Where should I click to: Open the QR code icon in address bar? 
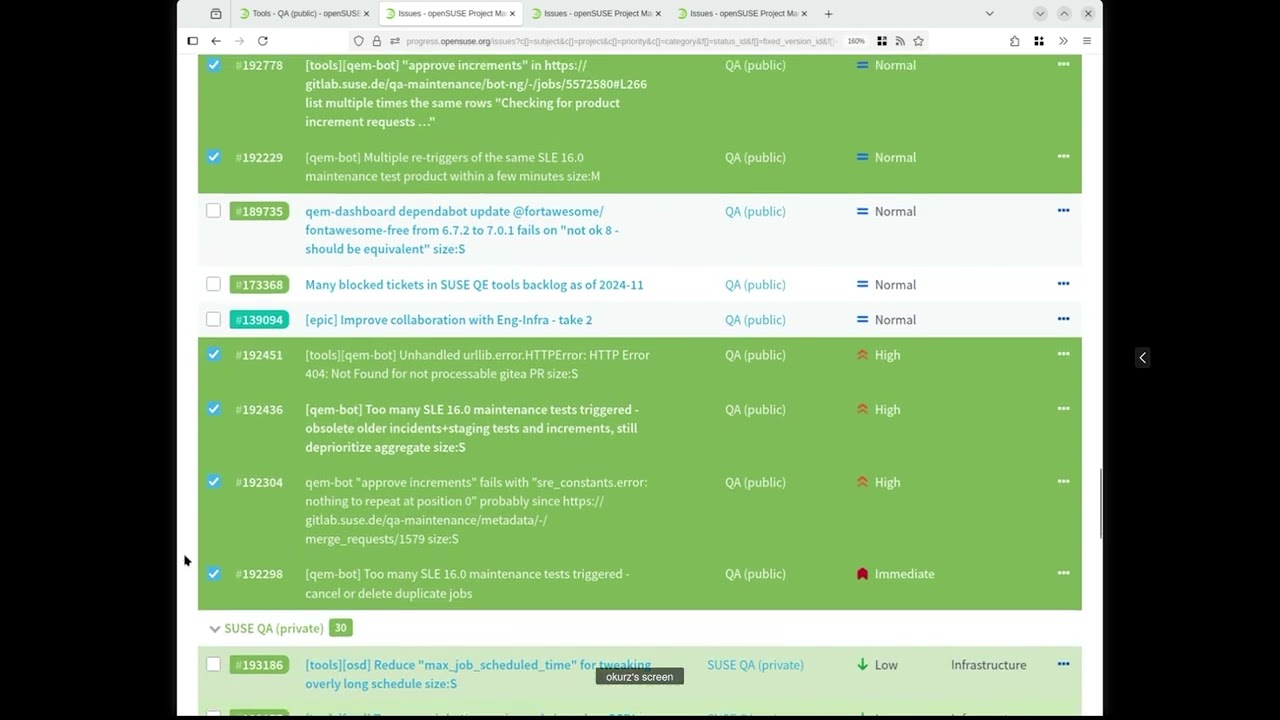(x=882, y=41)
